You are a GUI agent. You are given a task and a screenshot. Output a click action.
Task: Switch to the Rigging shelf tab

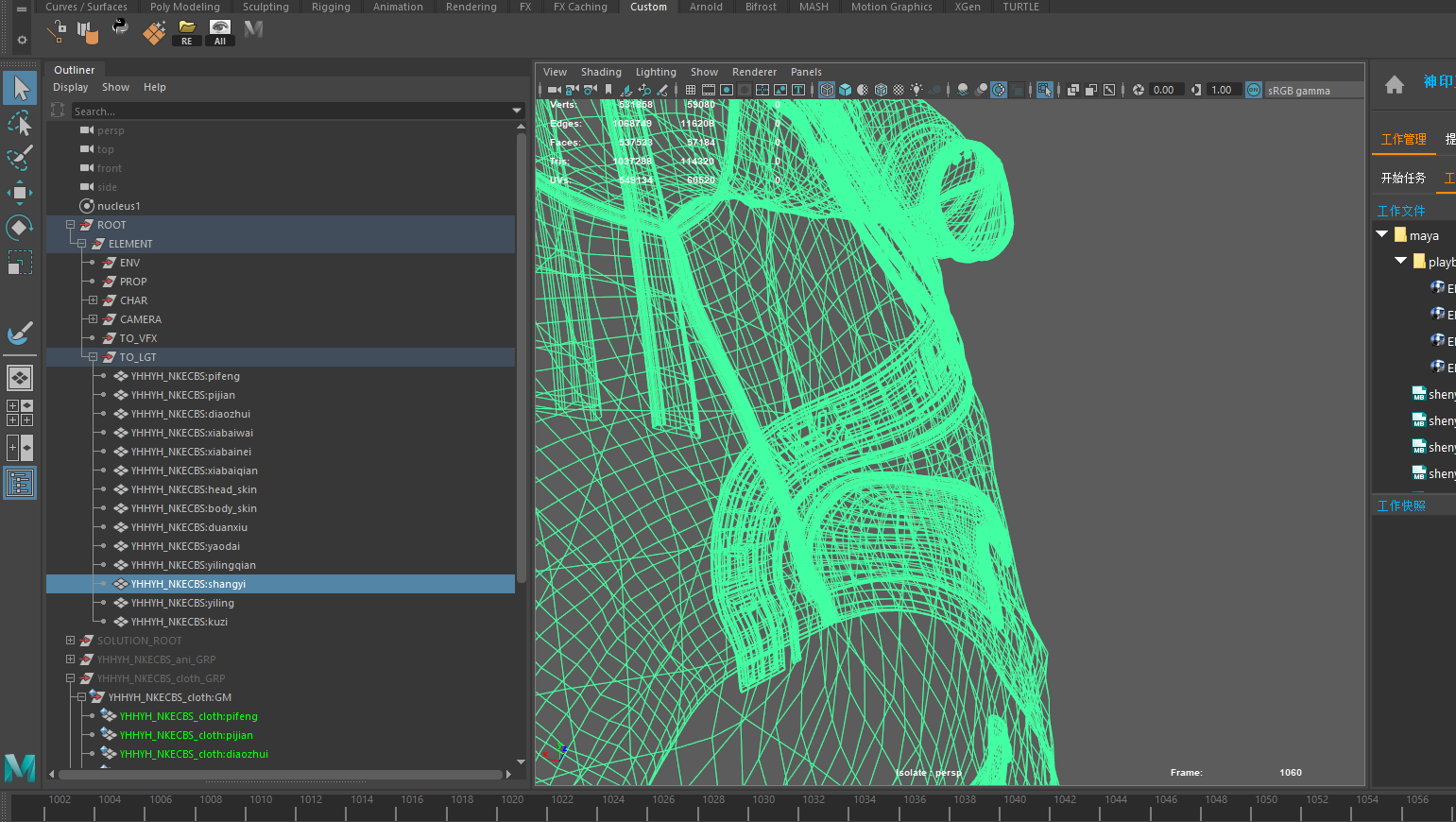click(331, 7)
